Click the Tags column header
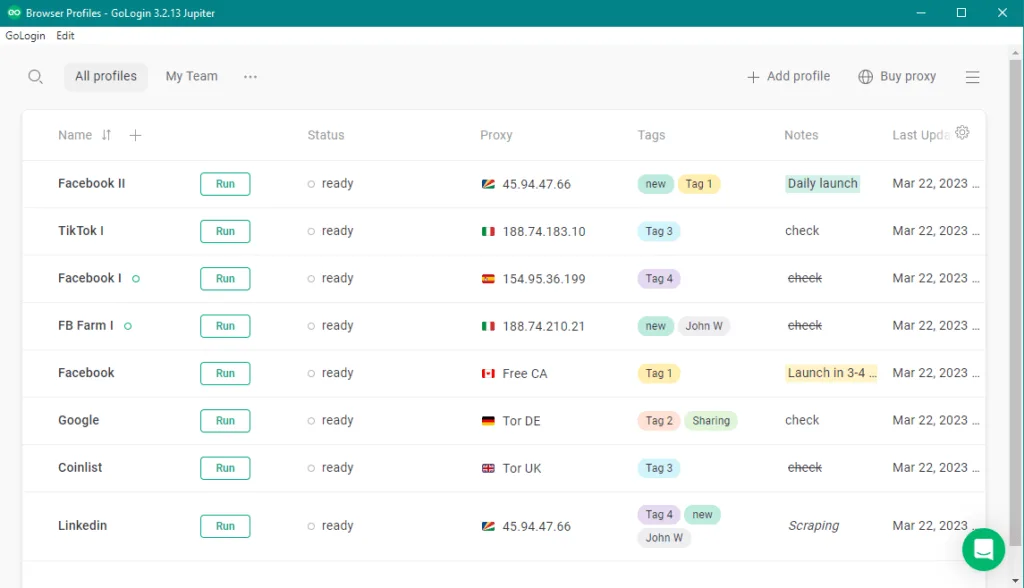 coord(651,135)
